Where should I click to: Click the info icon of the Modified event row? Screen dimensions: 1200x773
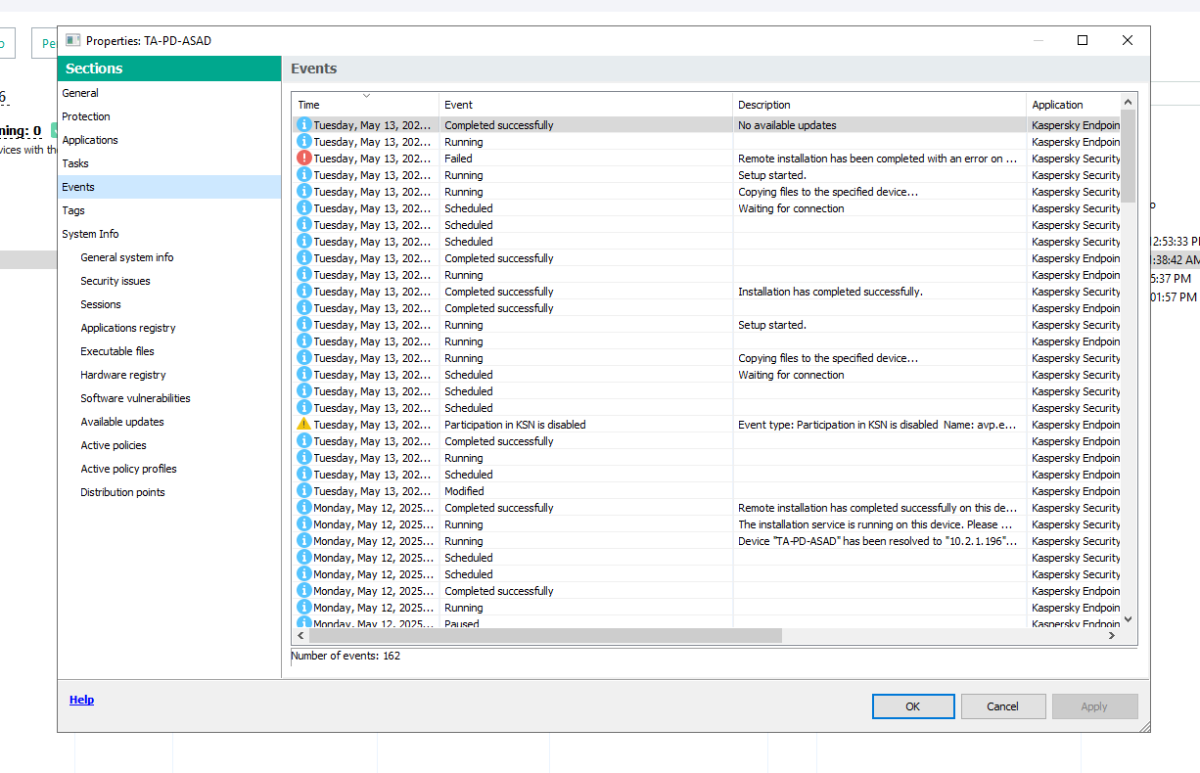click(x=304, y=491)
